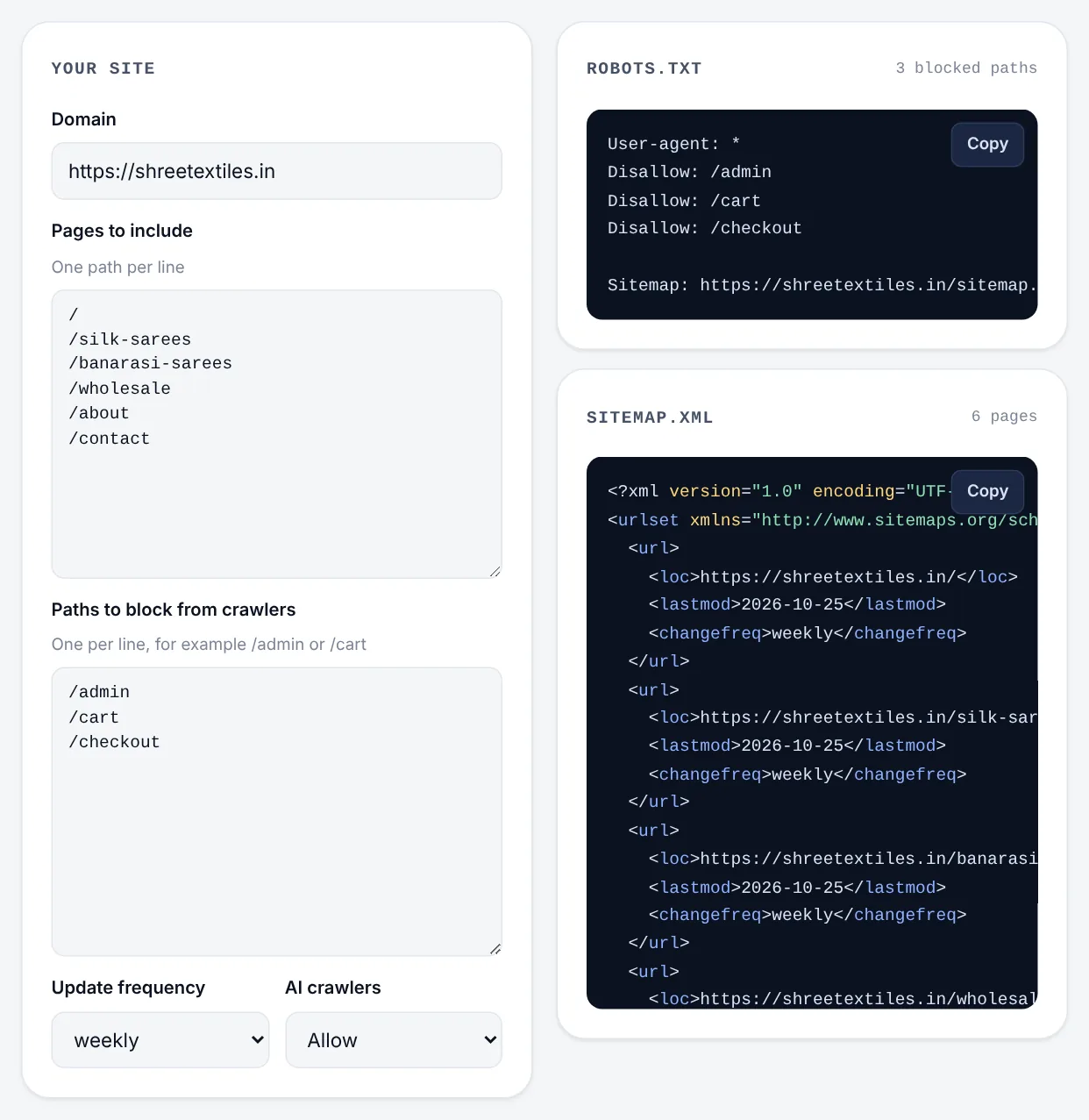The height and width of the screenshot is (1120, 1089).
Task: Click the SITEMAP.XML panel heading
Action: click(x=650, y=417)
